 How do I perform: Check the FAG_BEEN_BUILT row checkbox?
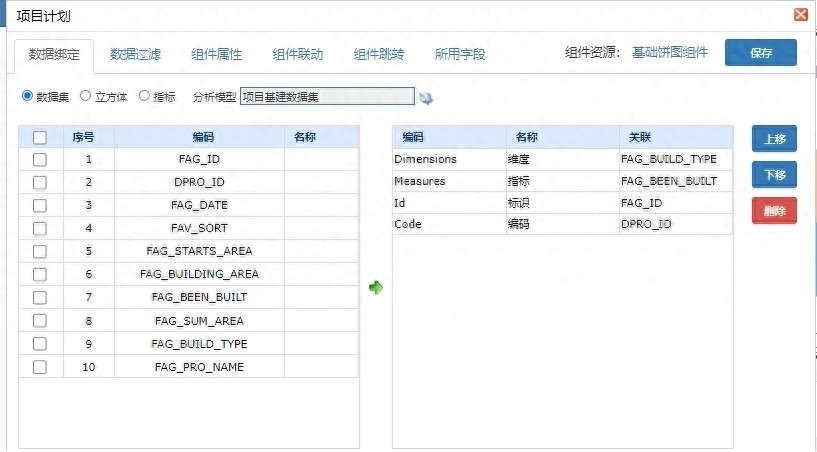(x=40, y=298)
